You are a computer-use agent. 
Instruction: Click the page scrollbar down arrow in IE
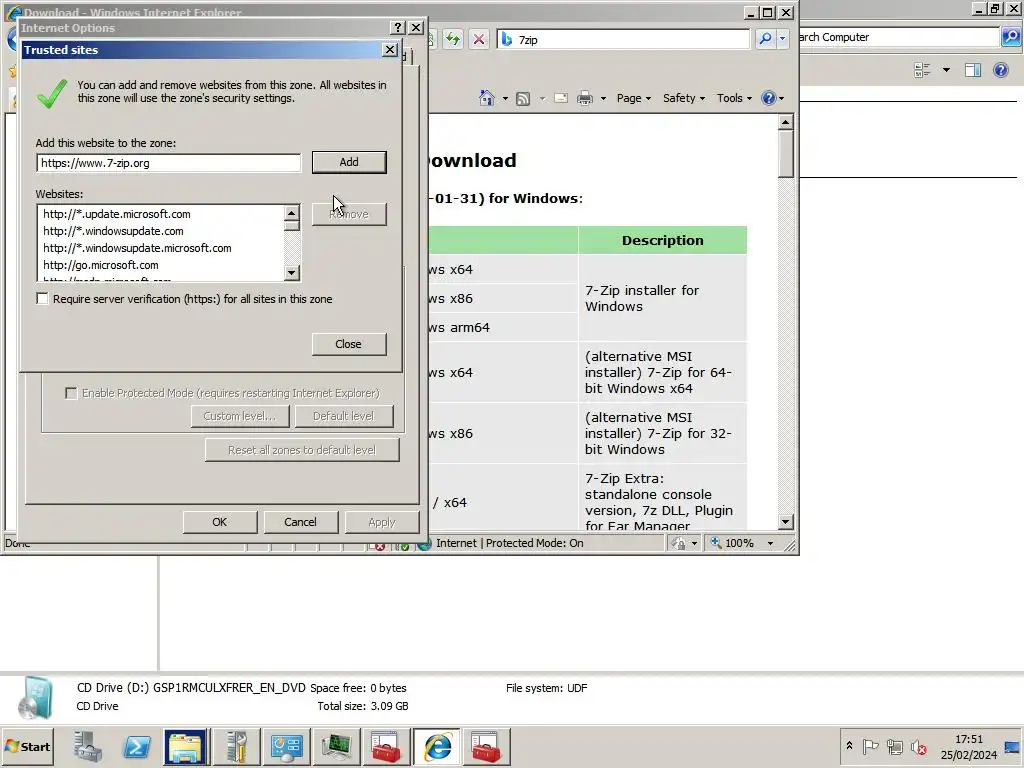tap(786, 521)
